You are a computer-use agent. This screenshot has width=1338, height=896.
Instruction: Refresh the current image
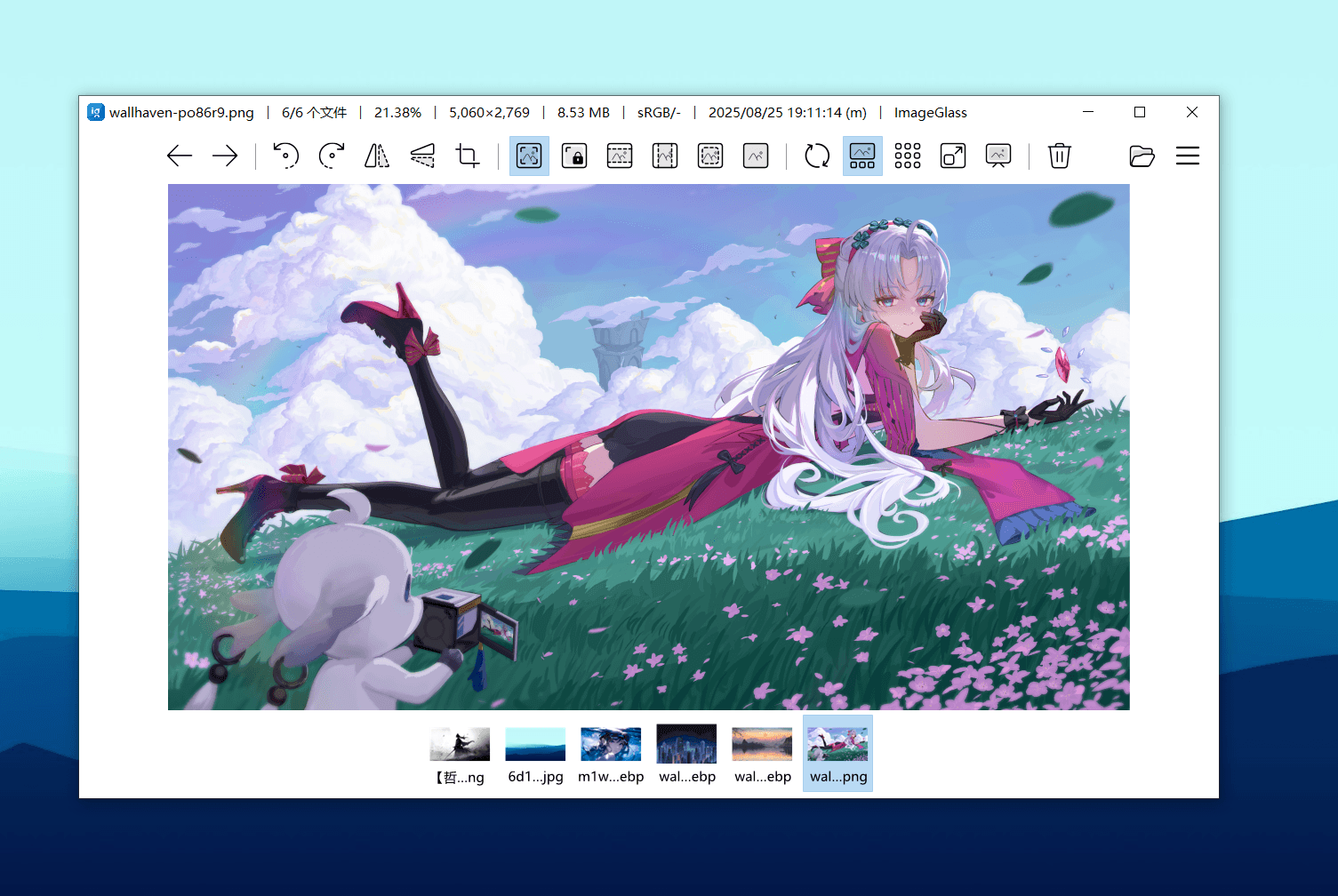(x=817, y=156)
